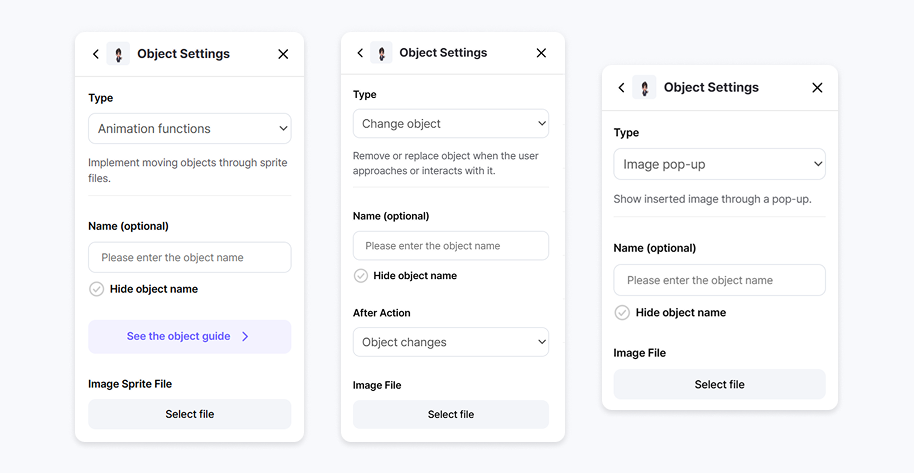Go back in the Animation functions panel
This screenshot has width=914, height=473.
(x=96, y=54)
